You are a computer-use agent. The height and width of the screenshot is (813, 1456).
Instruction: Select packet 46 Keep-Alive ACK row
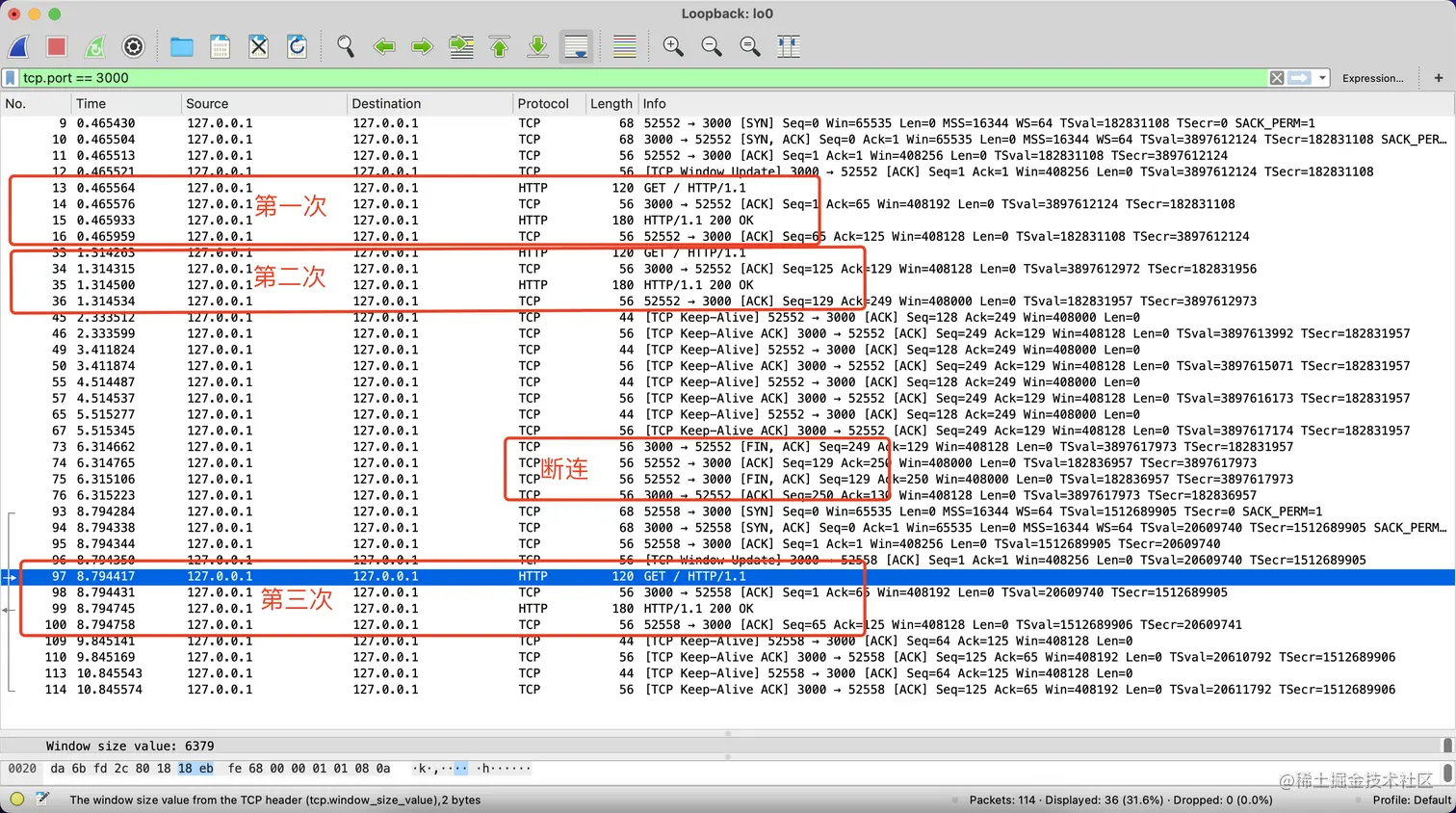727,333
